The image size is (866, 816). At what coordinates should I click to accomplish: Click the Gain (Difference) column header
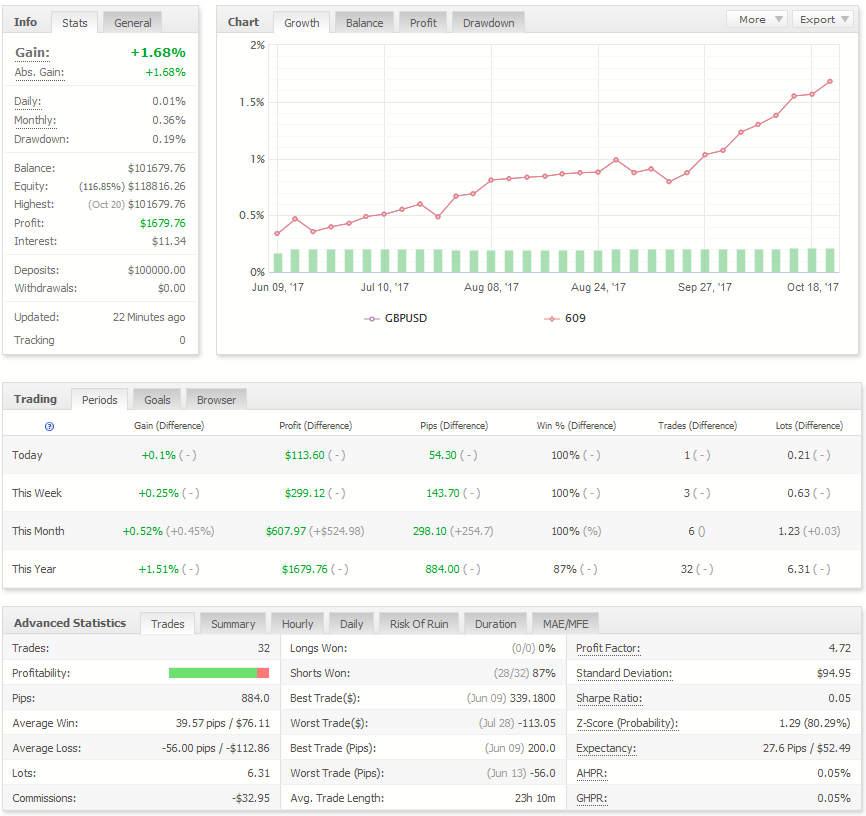click(169, 426)
